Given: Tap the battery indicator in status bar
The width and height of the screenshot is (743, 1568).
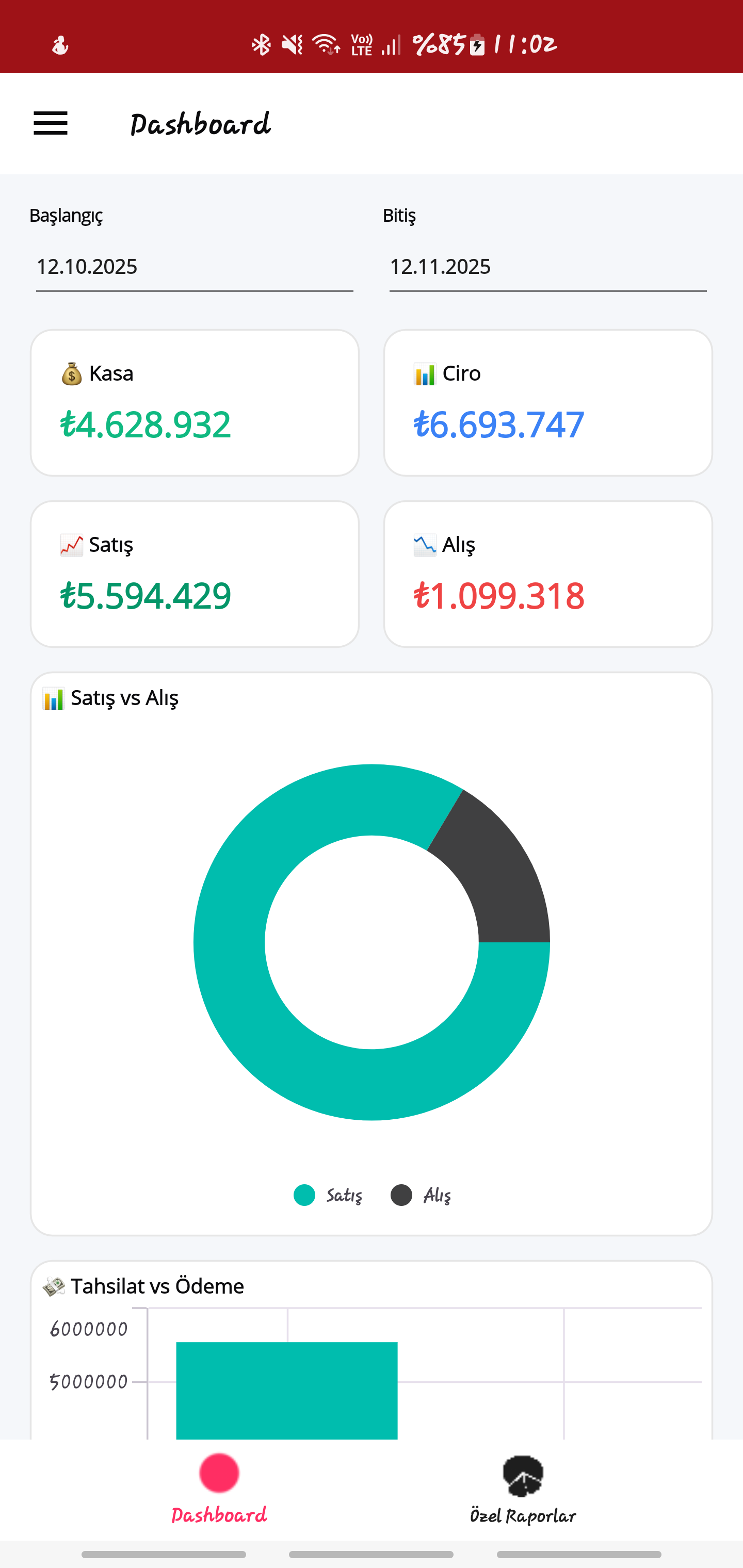Looking at the screenshot, I should pos(477,45).
